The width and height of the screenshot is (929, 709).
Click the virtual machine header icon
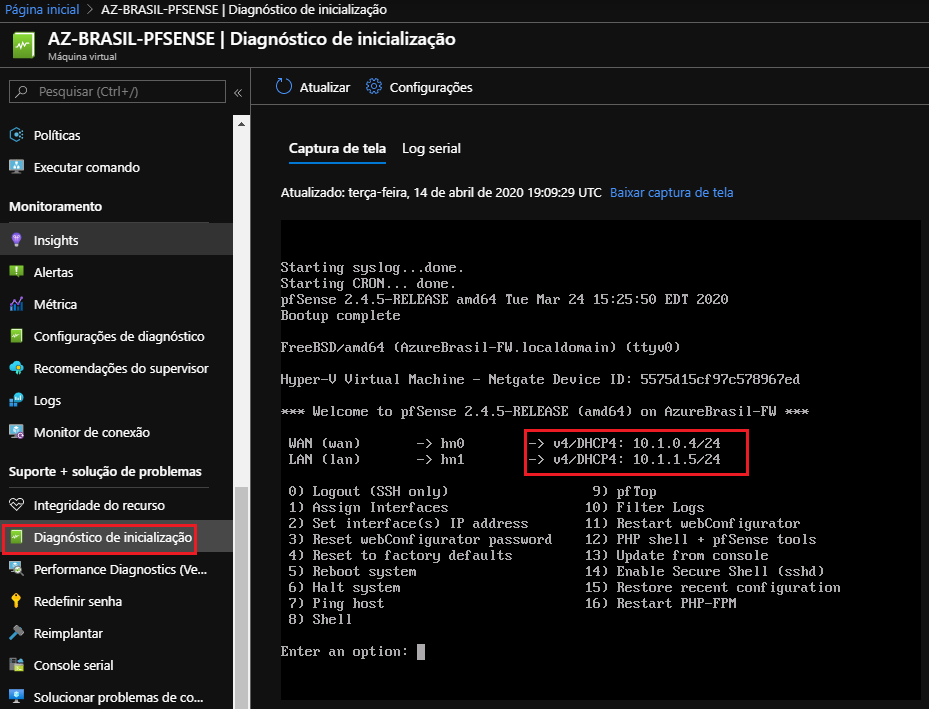click(x=24, y=45)
